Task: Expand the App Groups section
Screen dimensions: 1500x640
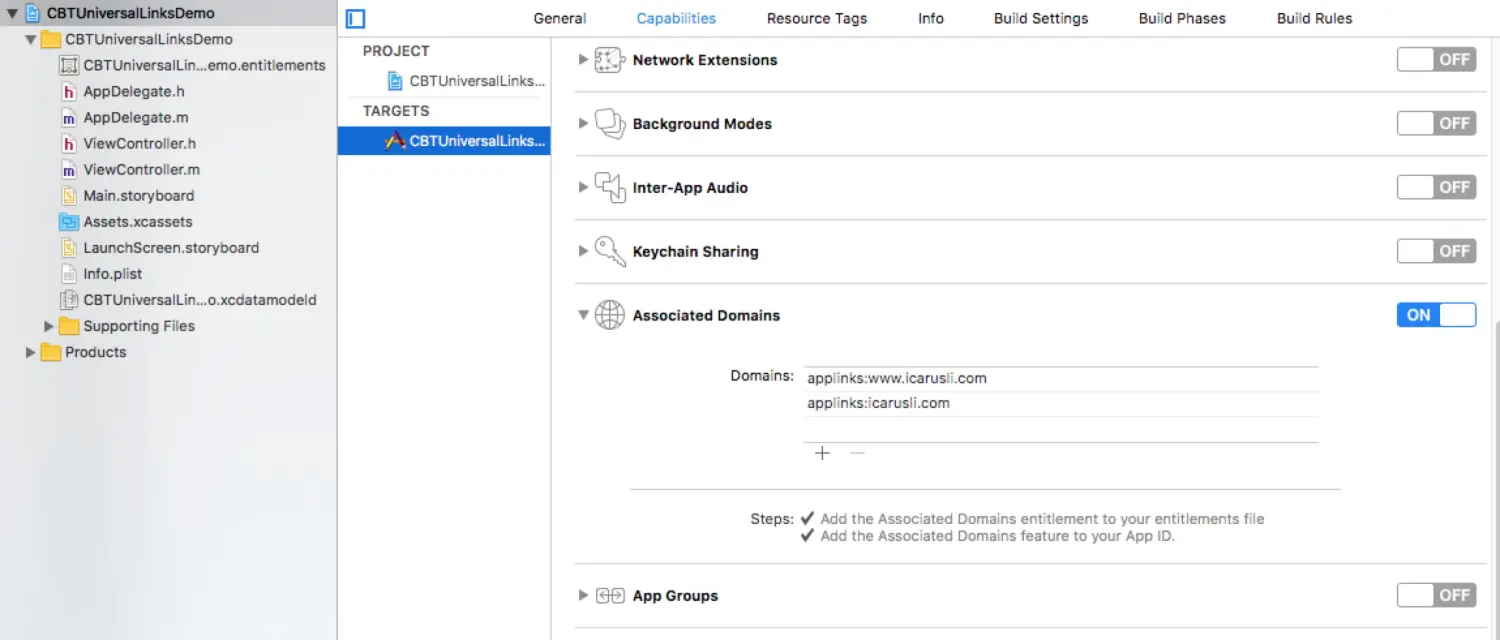Action: tap(584, 596)
